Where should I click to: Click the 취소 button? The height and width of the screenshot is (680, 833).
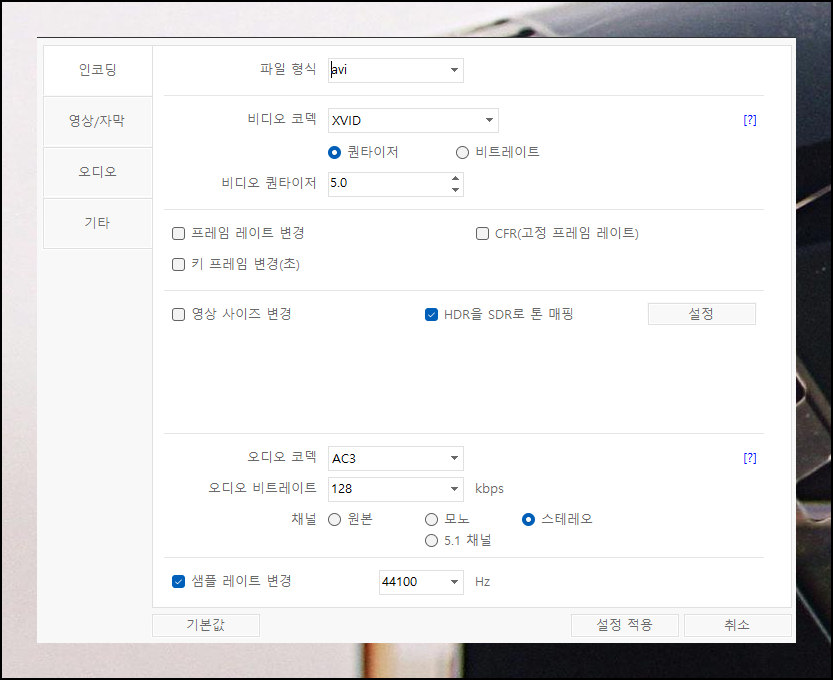[x=738, y=625]
